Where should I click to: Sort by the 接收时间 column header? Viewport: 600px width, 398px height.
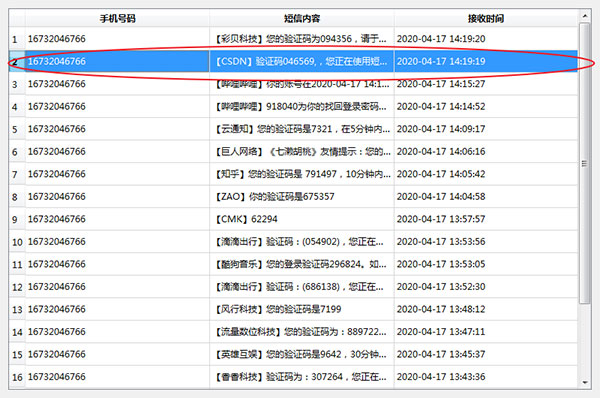coord(486,18)
